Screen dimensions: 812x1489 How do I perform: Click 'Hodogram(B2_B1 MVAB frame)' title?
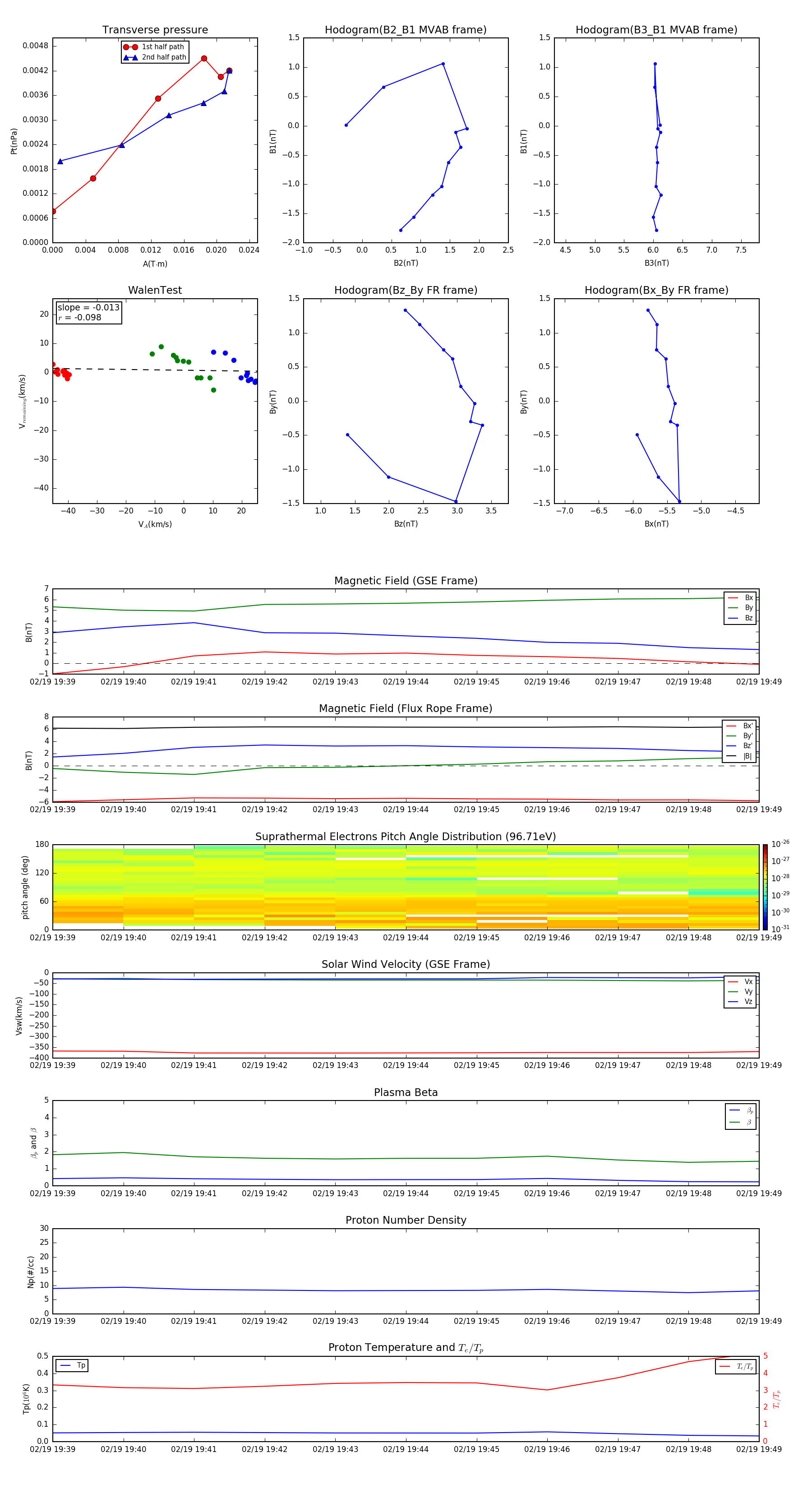click(406, 30)
